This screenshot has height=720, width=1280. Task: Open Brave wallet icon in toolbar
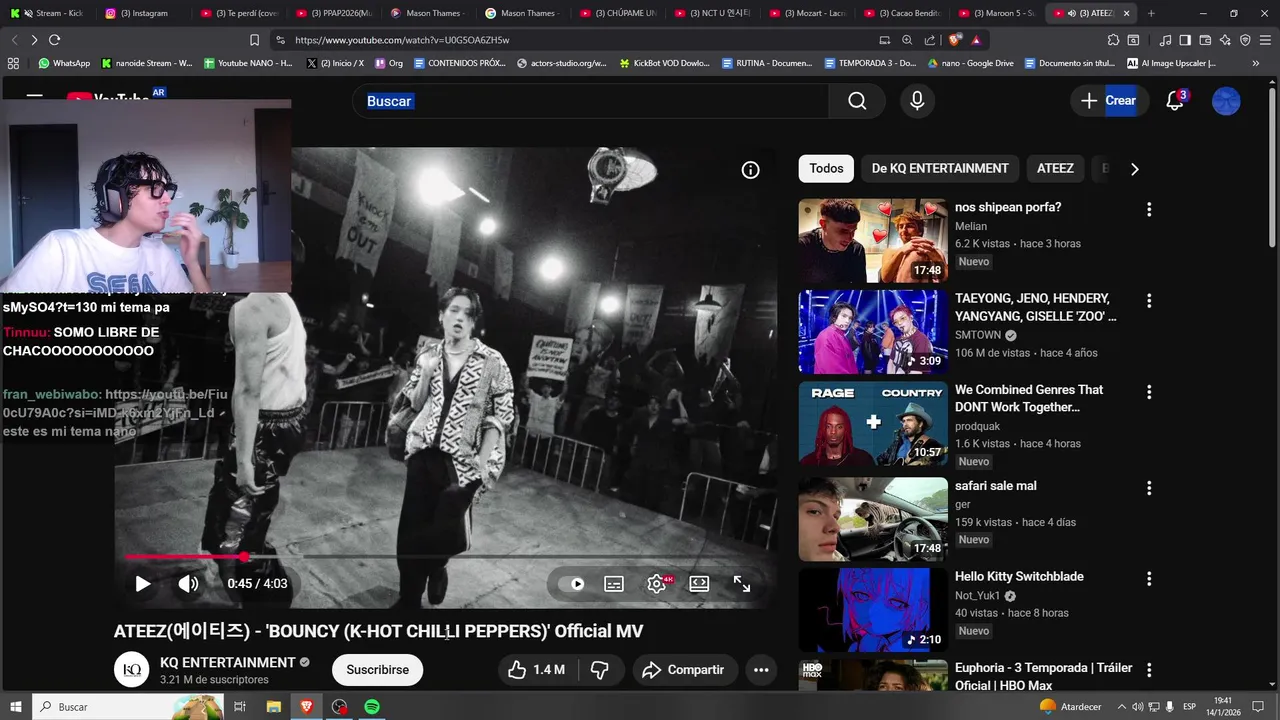pyautogui.click(x=1205, y=40)
